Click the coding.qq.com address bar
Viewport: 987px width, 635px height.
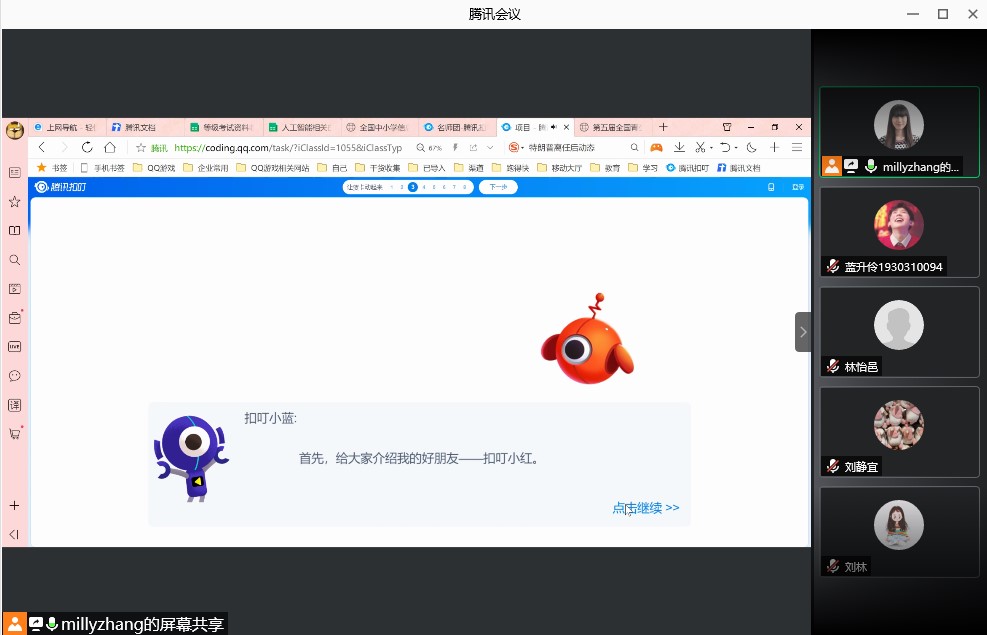(288, 148)
